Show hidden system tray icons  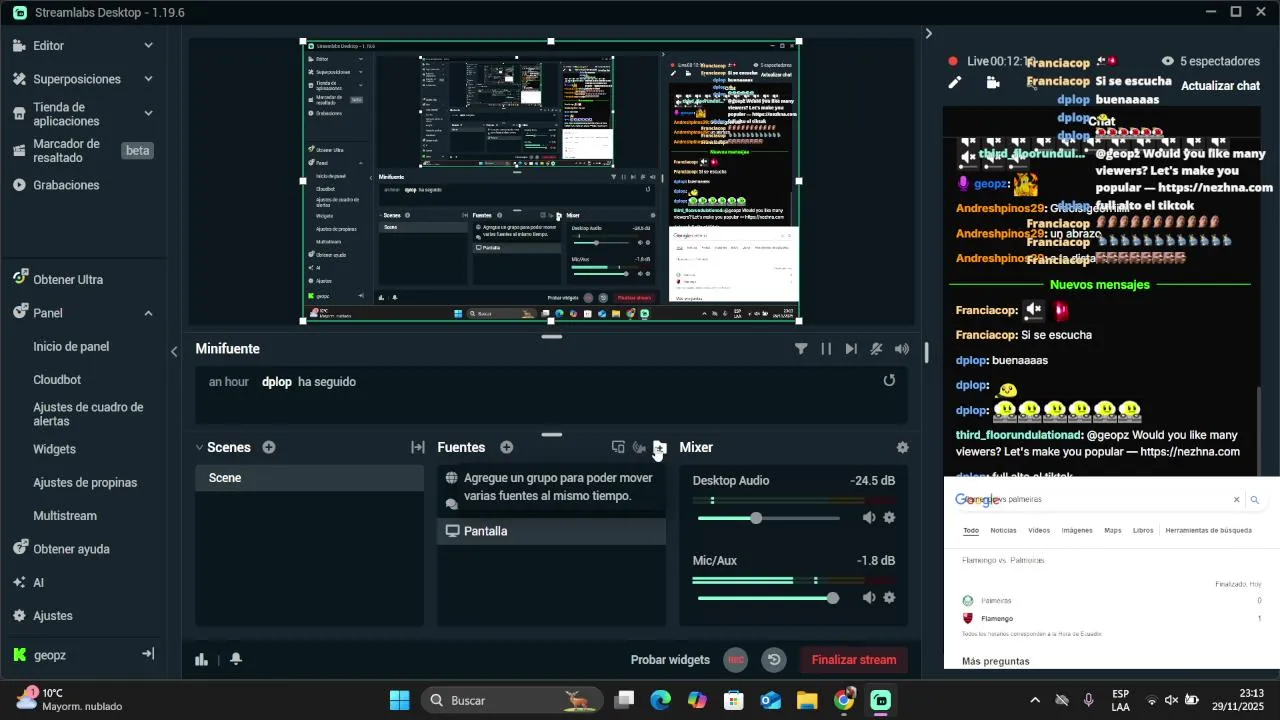[x=1035, y=700]
